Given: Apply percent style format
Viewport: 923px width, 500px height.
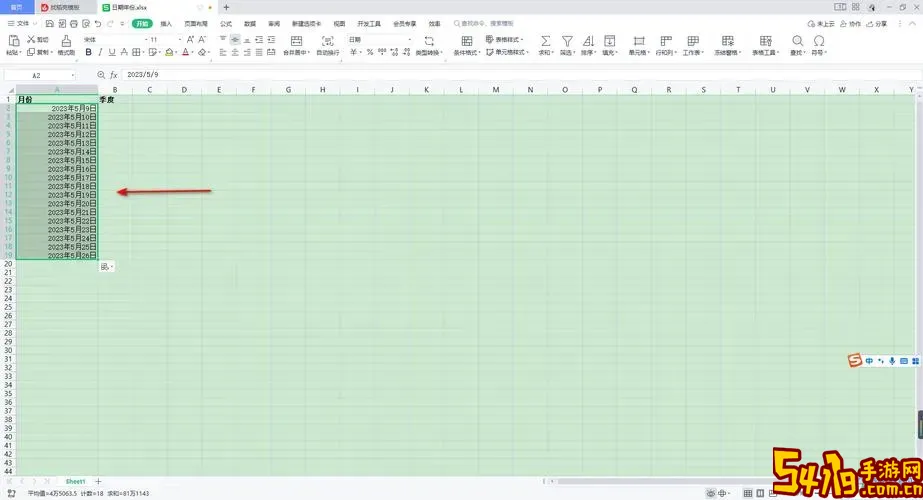Looking at the screenshot, I should tap(370, 52).
